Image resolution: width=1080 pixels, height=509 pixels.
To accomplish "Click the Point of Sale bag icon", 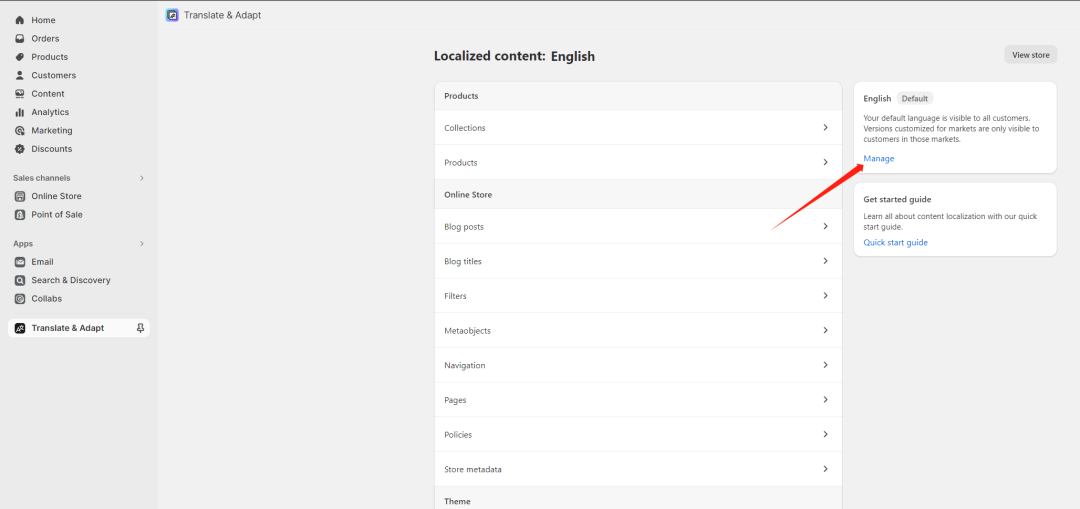I will 20,214.
